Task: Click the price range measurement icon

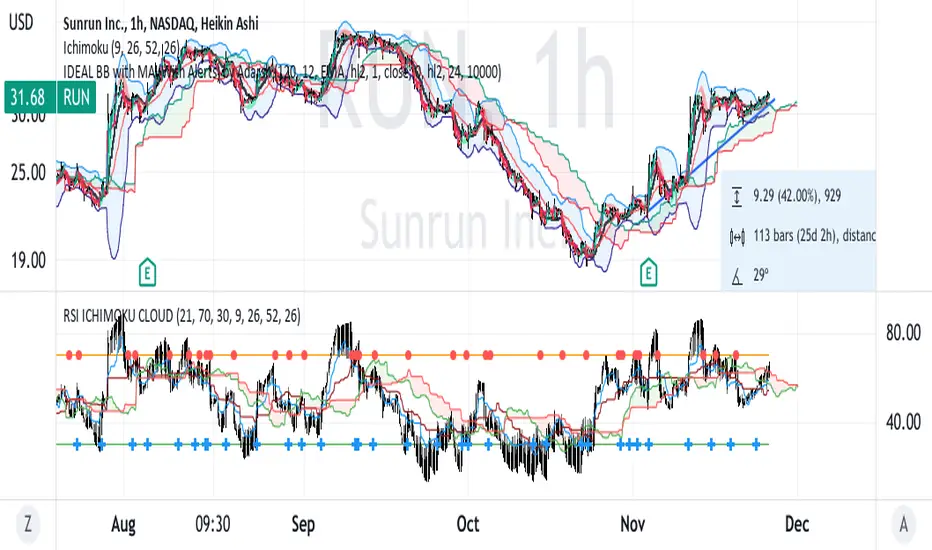Action: 736,197
